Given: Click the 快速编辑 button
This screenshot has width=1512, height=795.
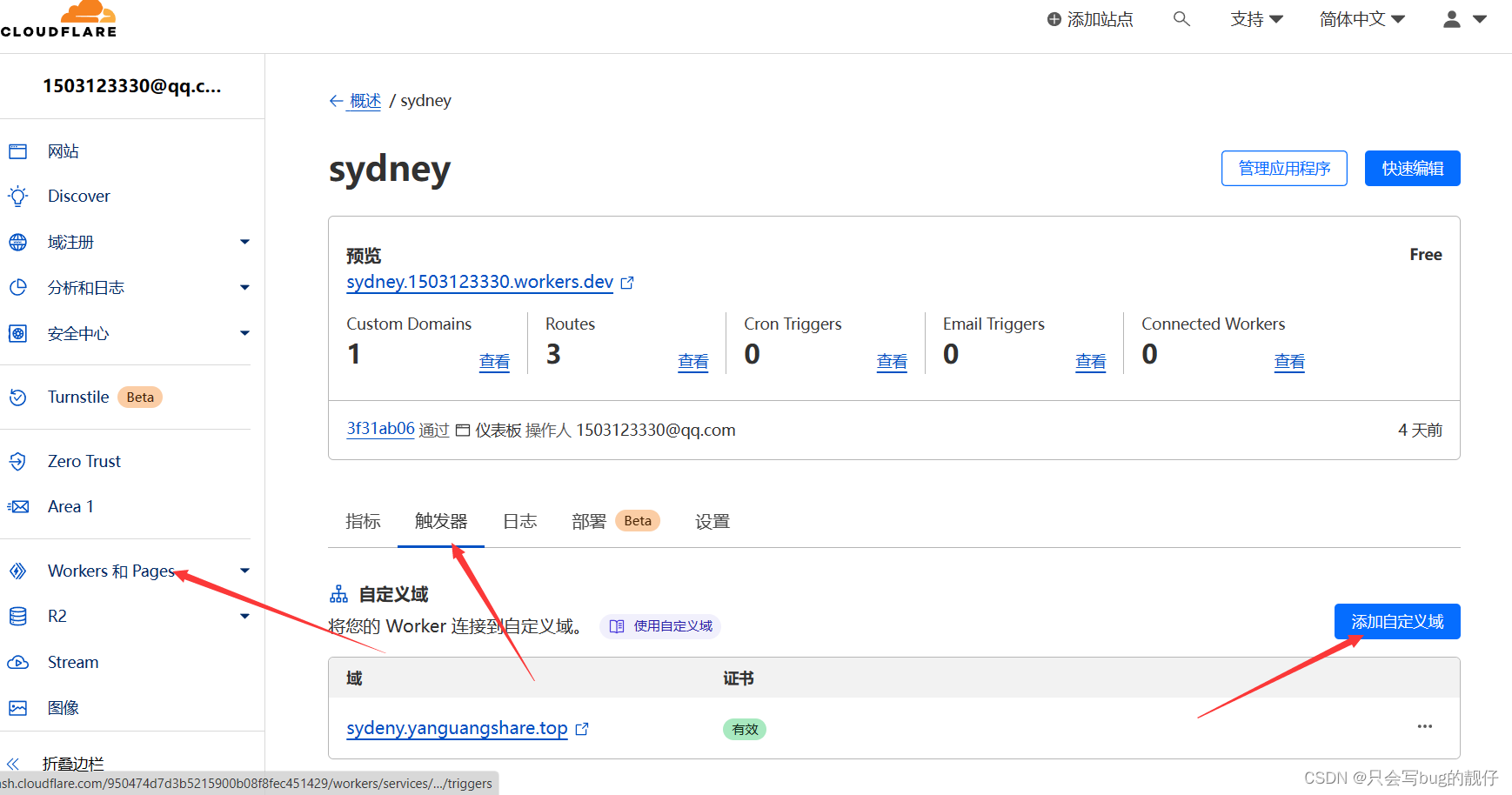Looking at the screenshot, I should [x=1413, y=168].
